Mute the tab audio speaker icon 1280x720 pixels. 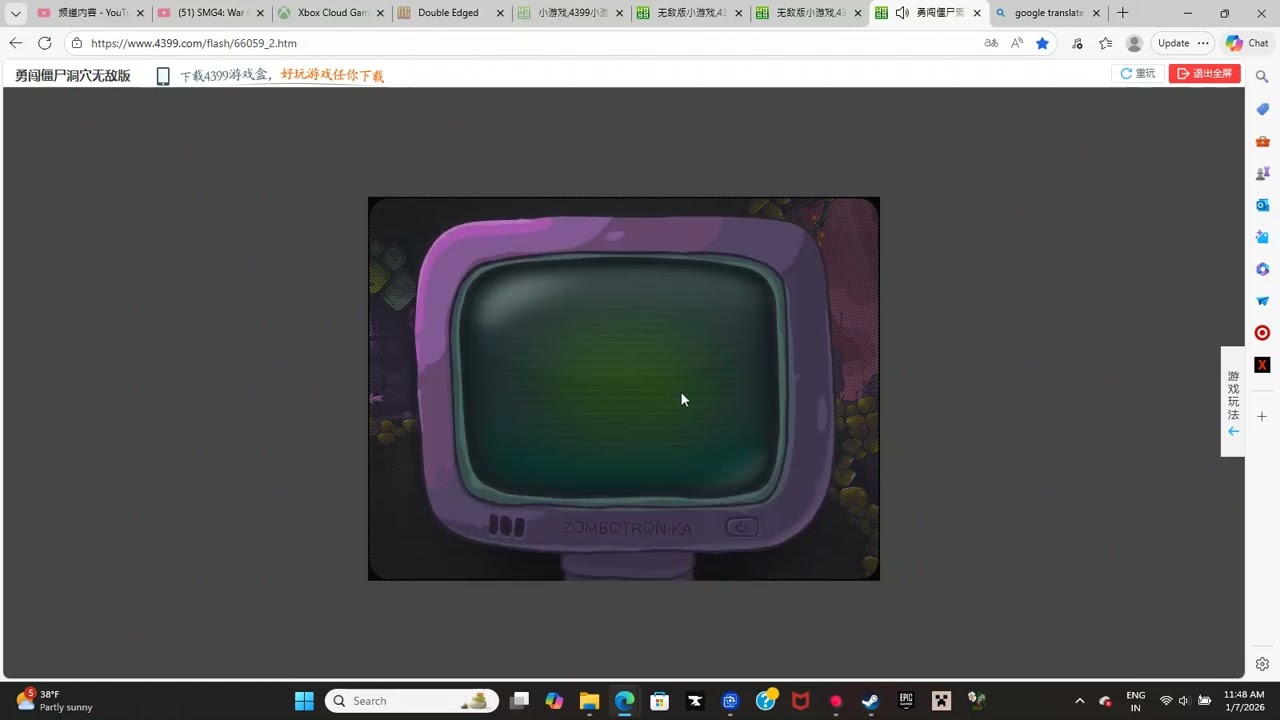[902, 13]
